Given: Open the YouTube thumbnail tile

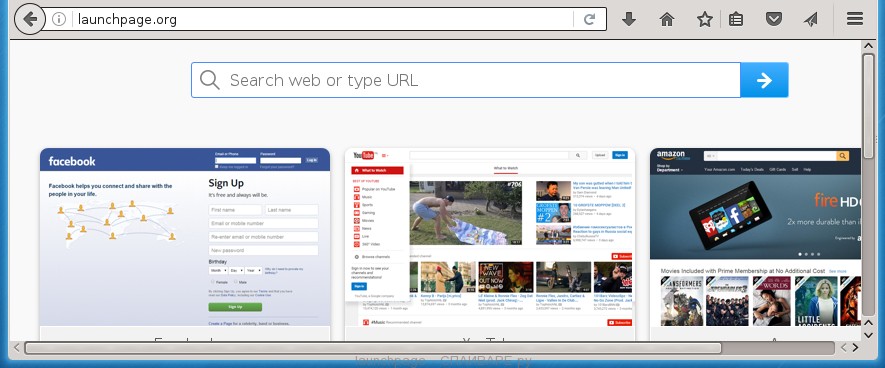Looking at the screenshot, I should [x=490, y=244].
